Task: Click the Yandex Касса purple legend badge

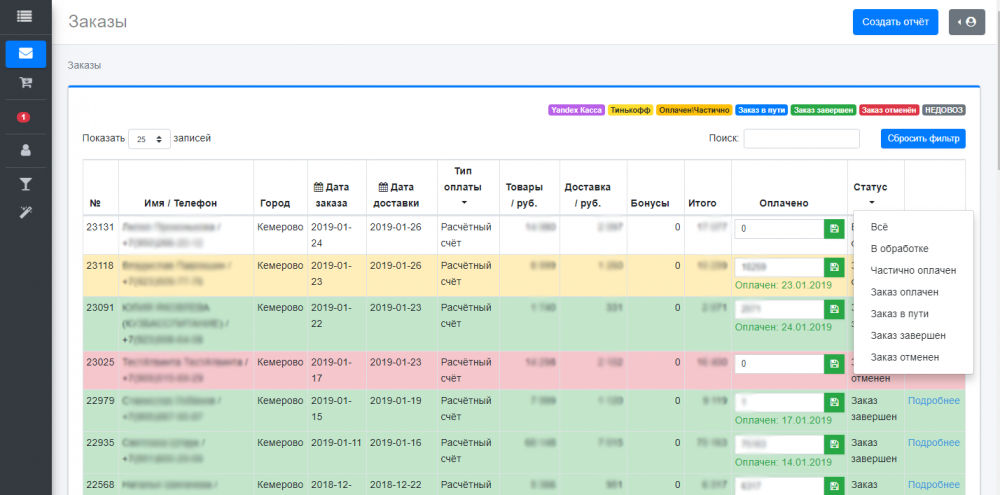Action: 575,110
